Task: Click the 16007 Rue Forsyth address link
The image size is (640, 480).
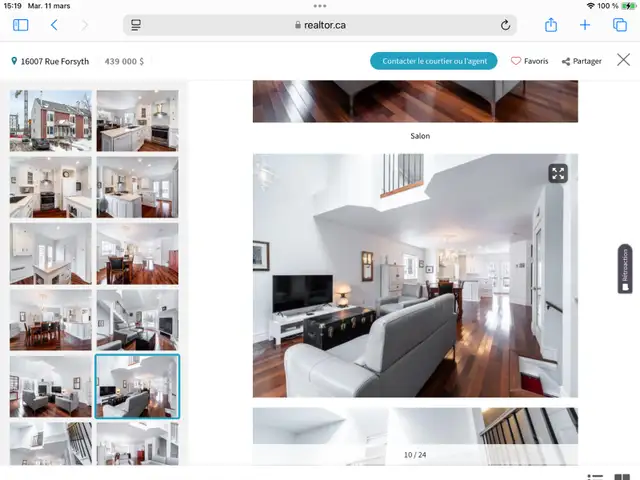Action: click(x=50, y=61)
